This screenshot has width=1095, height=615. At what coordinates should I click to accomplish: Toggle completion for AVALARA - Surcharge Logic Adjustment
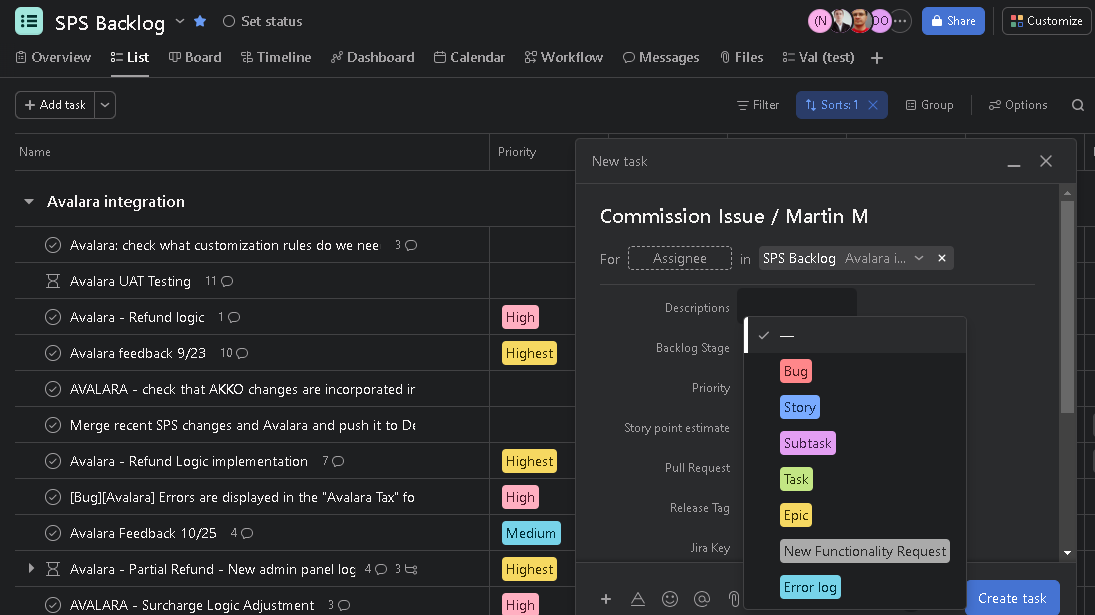coord(53,605)
